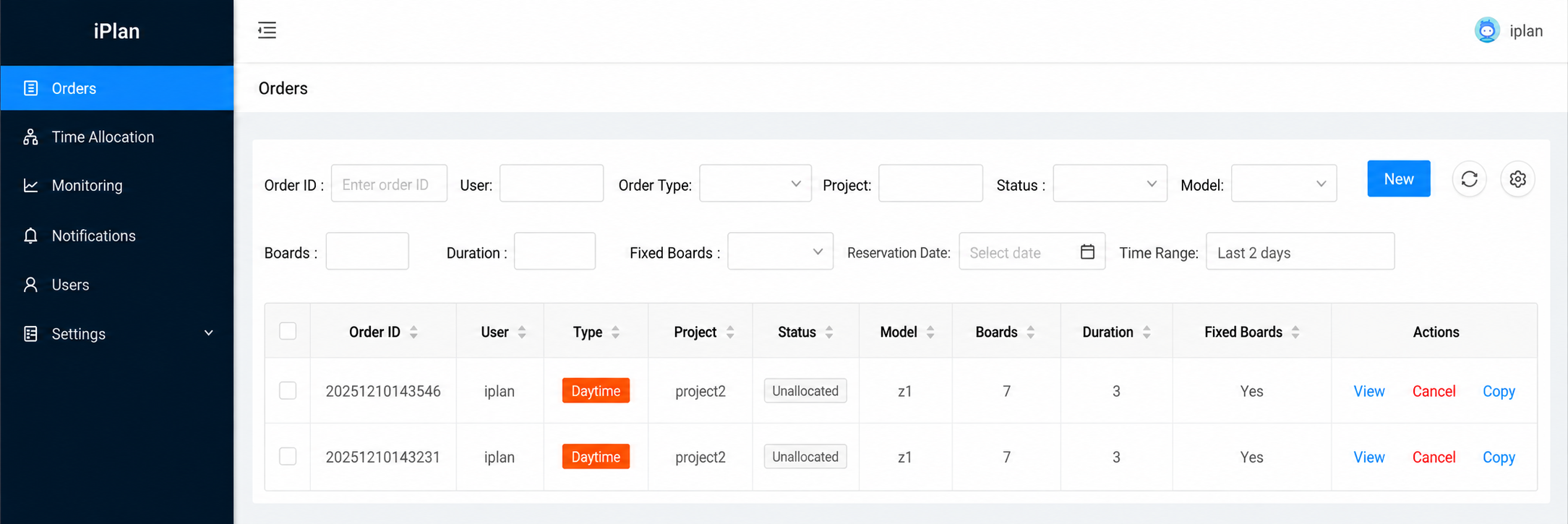Open the Time Range selector
Viewport: 1568px width, 524px height.
coord(1300,252)
